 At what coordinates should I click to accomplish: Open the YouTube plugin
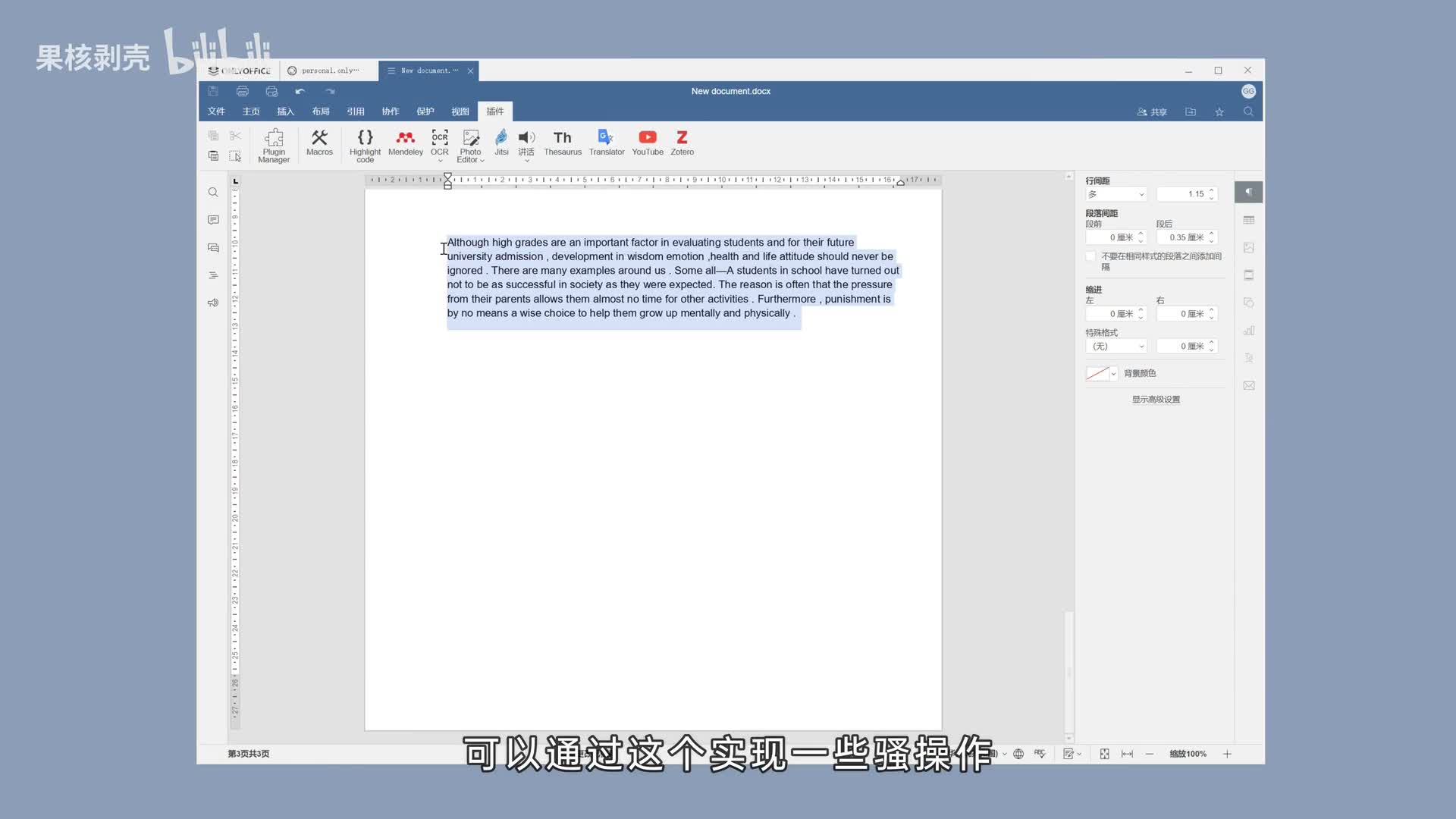pyautogui.click(x=648, y=143)
